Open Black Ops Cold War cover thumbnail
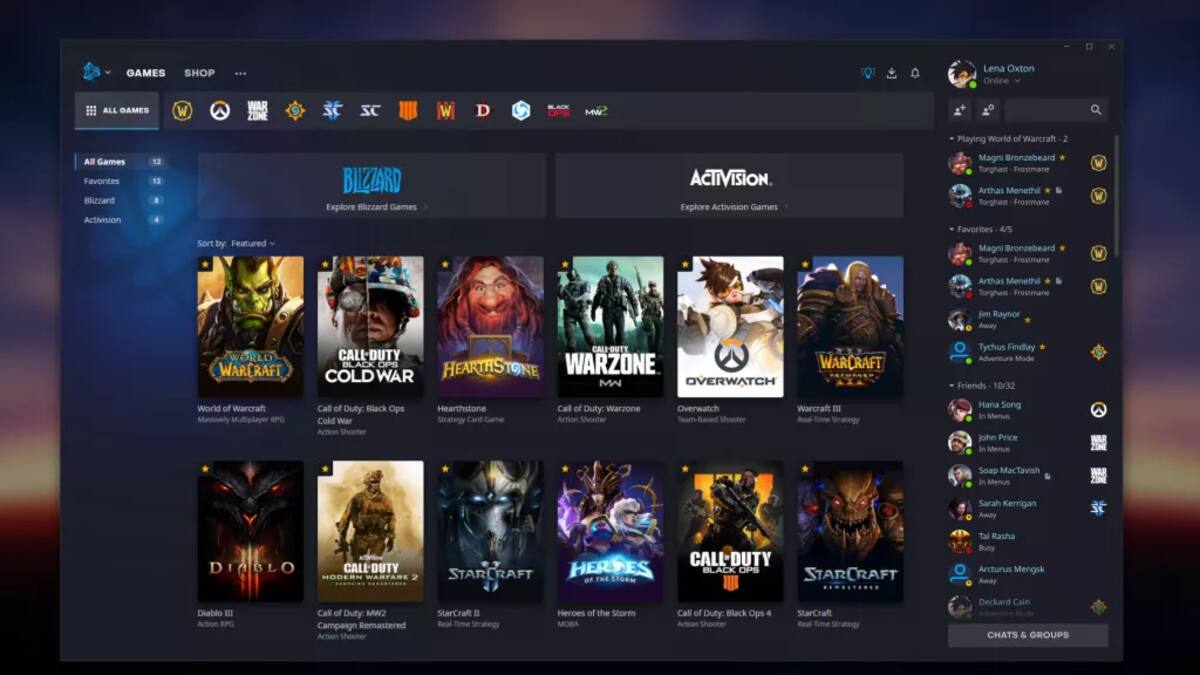 (x=370, y=327)
